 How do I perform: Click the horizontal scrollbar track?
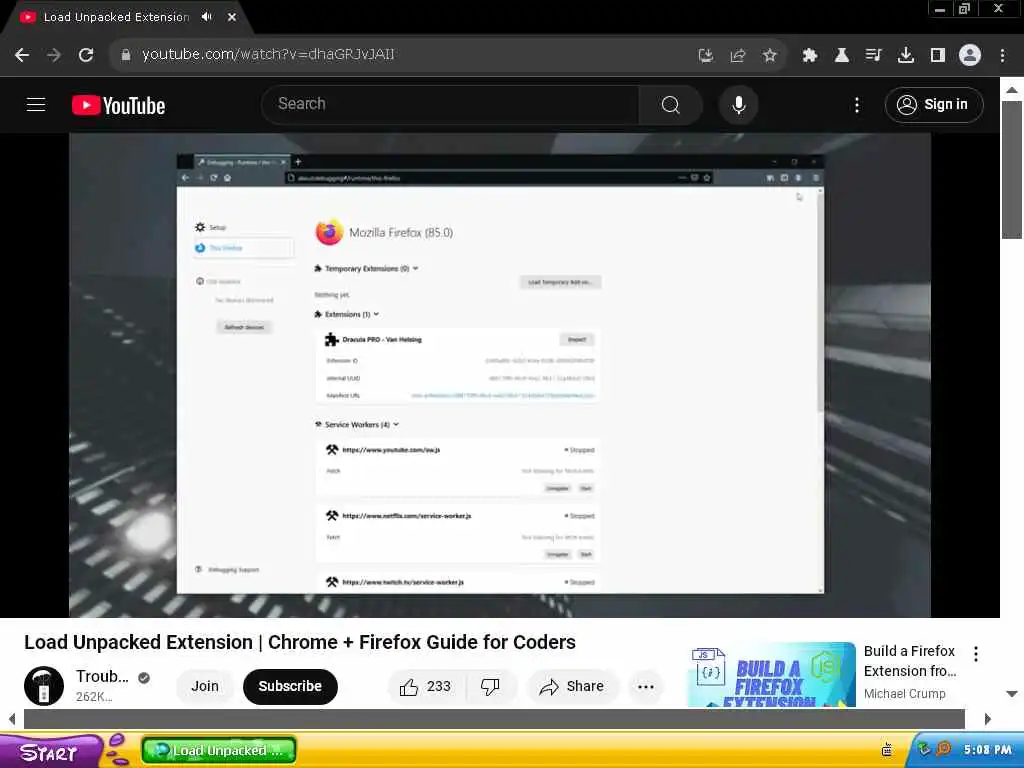494,718
